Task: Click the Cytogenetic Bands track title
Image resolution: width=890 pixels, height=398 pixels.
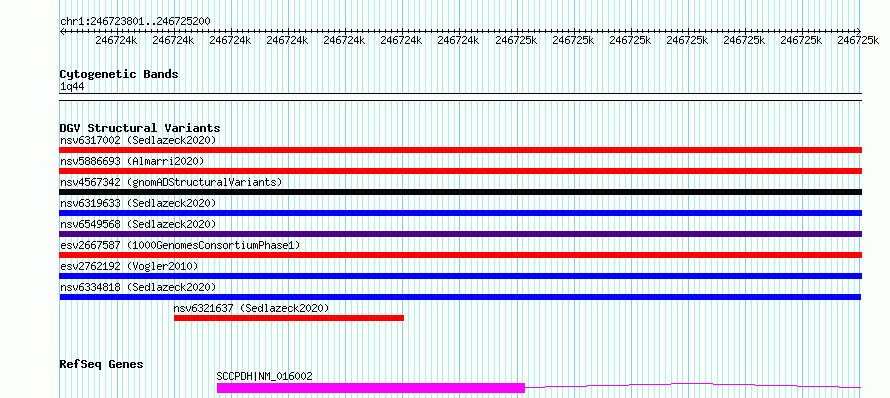Action: (119, 74)
